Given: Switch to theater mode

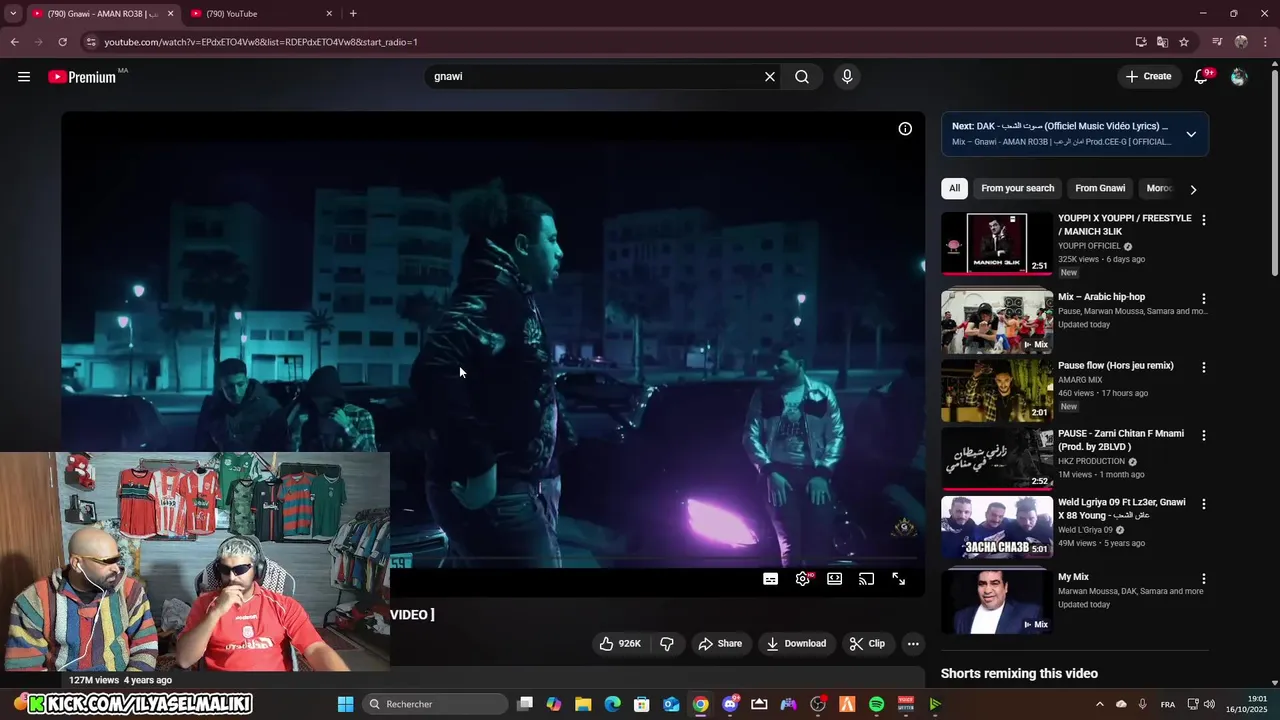Looking at the screenshot, I should coord(835,579).
